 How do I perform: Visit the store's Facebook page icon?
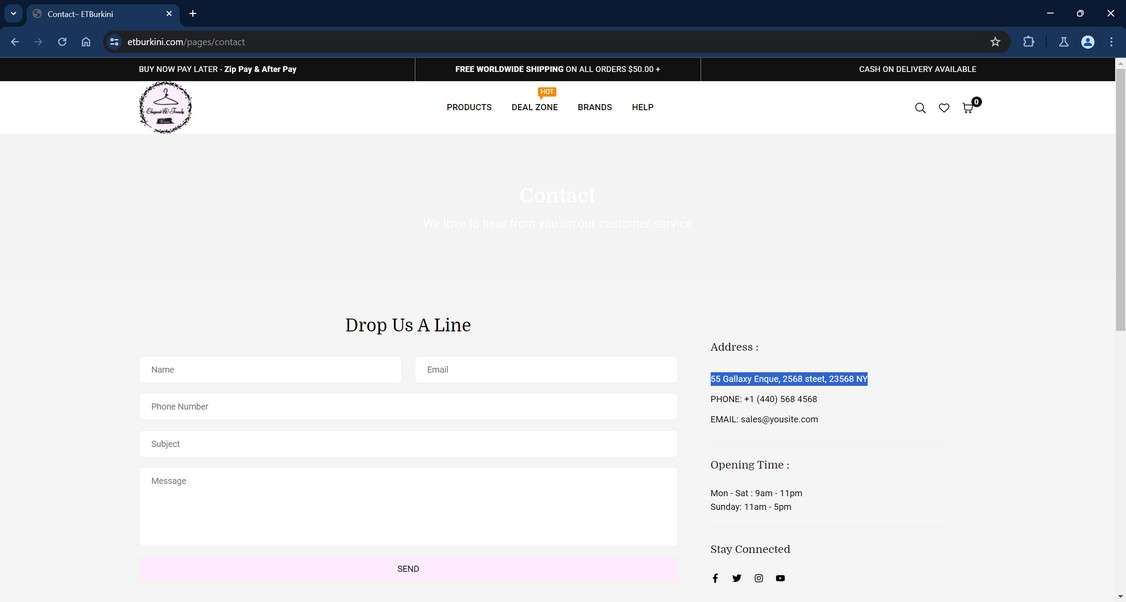[715, 578]
